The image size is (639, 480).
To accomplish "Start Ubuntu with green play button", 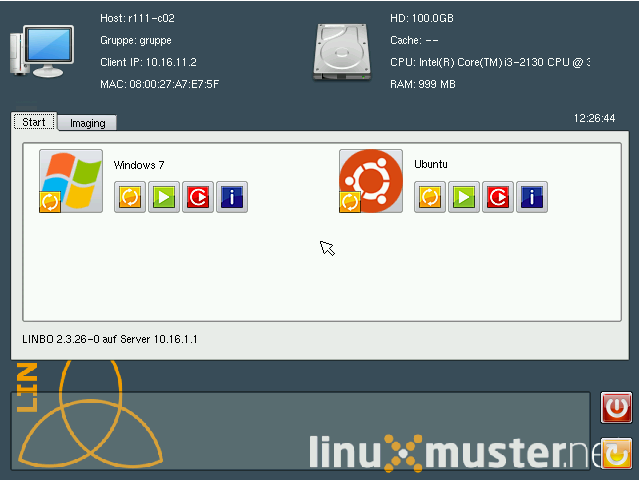I will coord(464,197).
